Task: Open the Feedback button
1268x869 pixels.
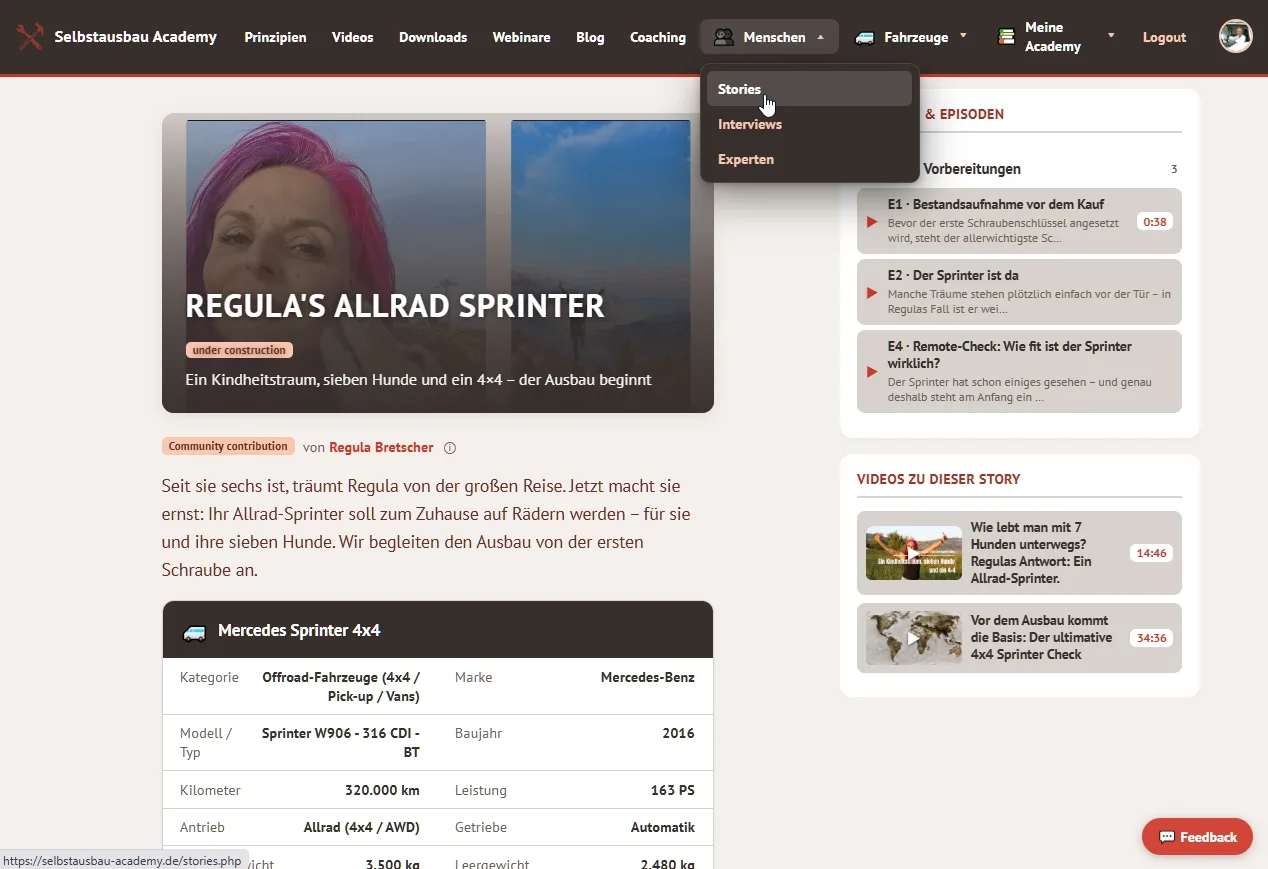Action: [1197, 837]
